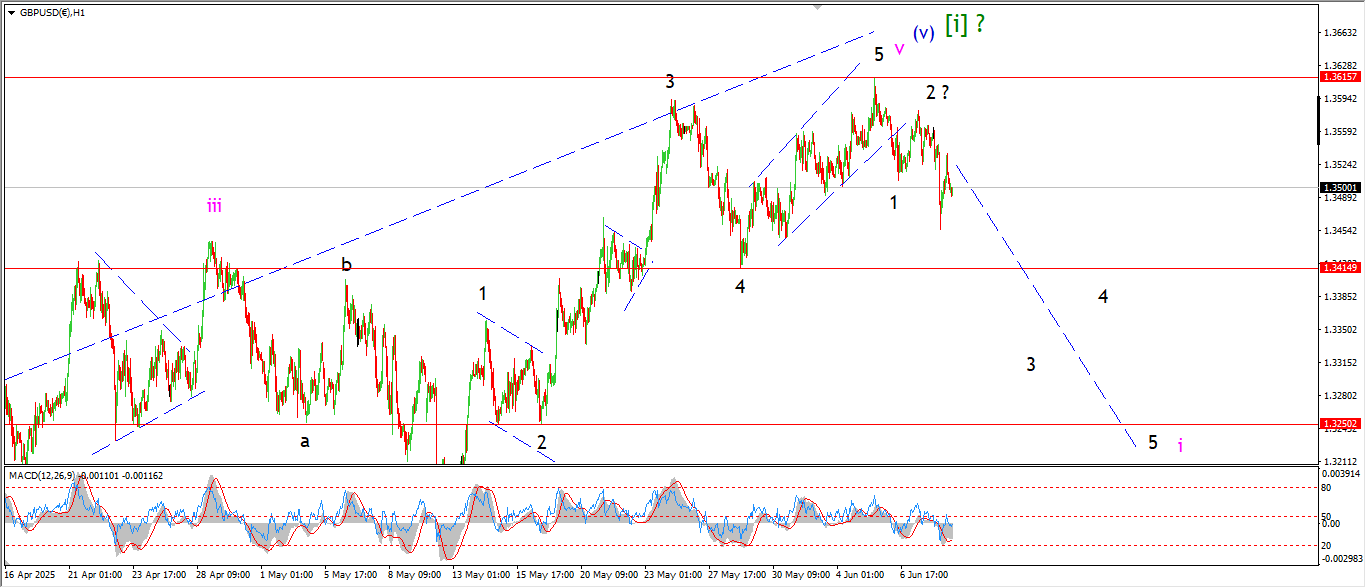Click the MACD scale value 80
This screenshot has height=588, width=1366.
click(x=1327, y=488)
